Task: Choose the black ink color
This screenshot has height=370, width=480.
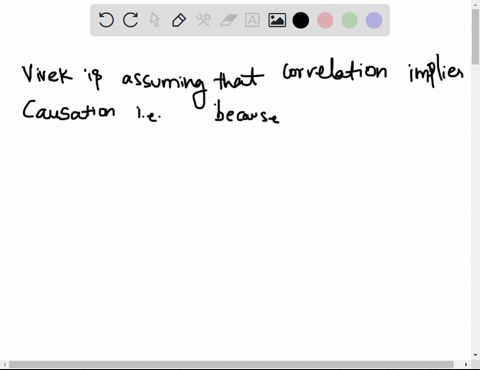Action: [301, 20]
